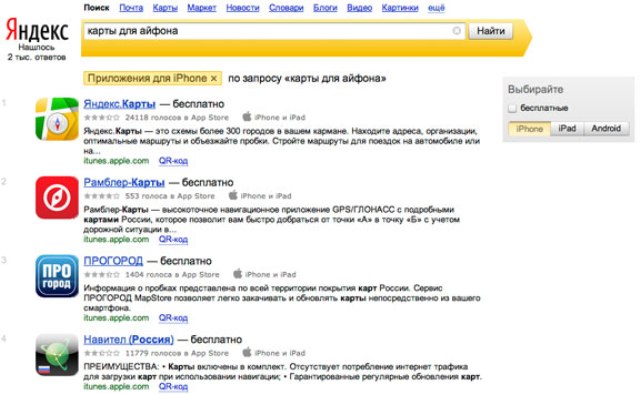Viewport: 640px width, 394px height.
Task: Enable the 'бесплатные' checkbox
Action: click(512, 108)
